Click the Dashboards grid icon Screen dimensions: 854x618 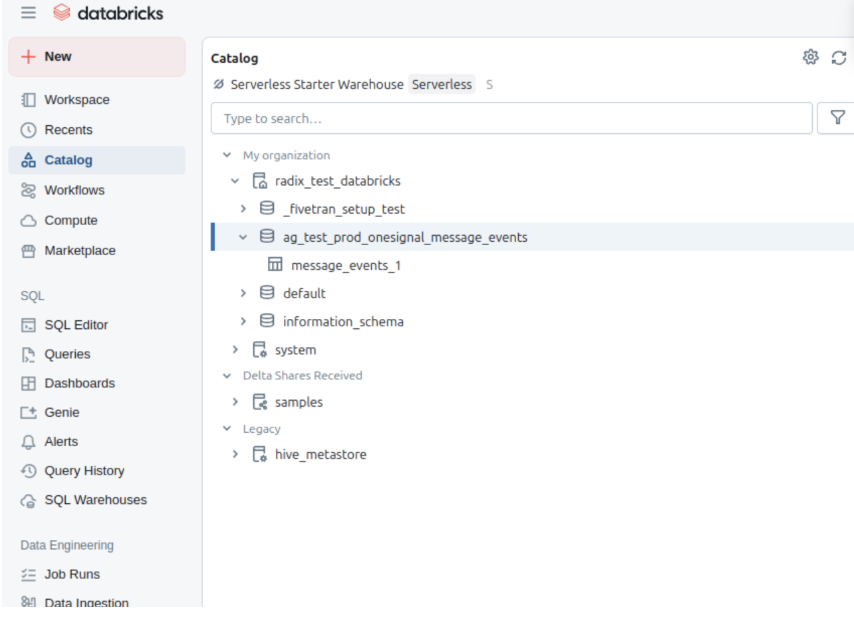(28, 383)
